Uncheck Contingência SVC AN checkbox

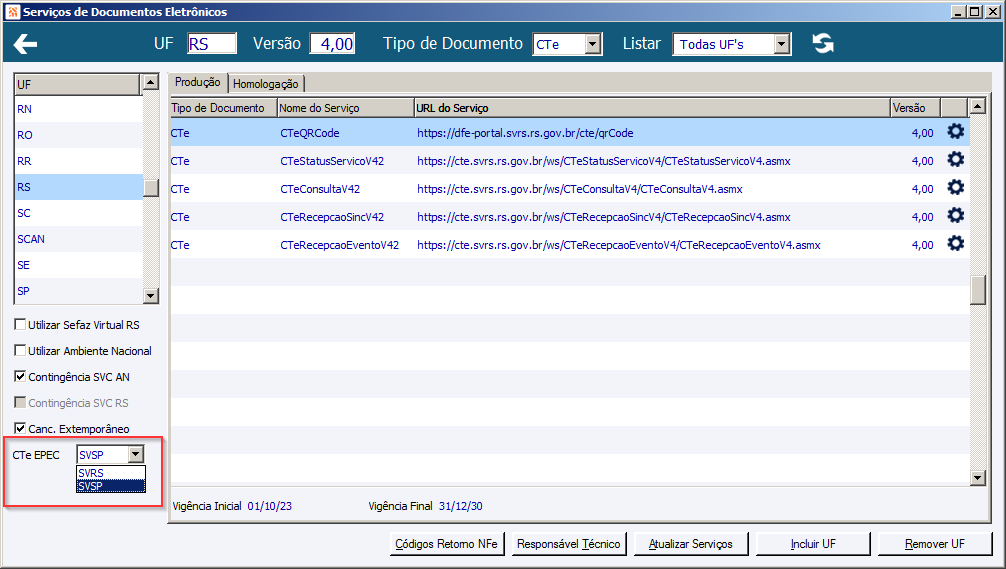click(x=20, y=377)
